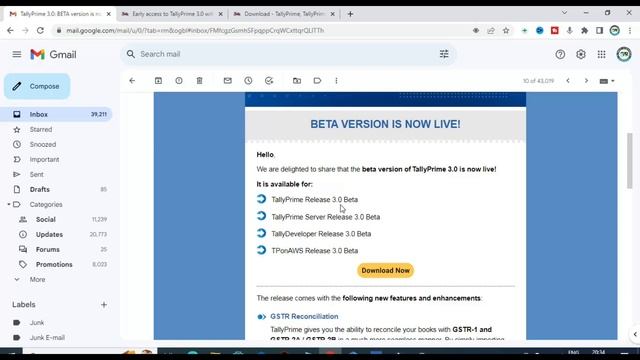The width and height of the screenshot is (640, 360).
Task: Reload the current page
Action: (x=40, y=31)
